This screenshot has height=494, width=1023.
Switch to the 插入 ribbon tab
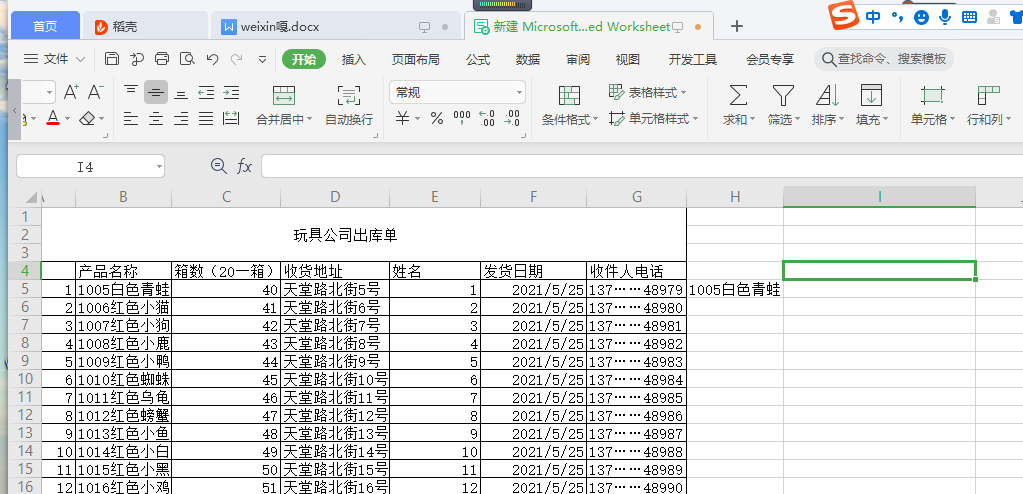tap(354, 59)
